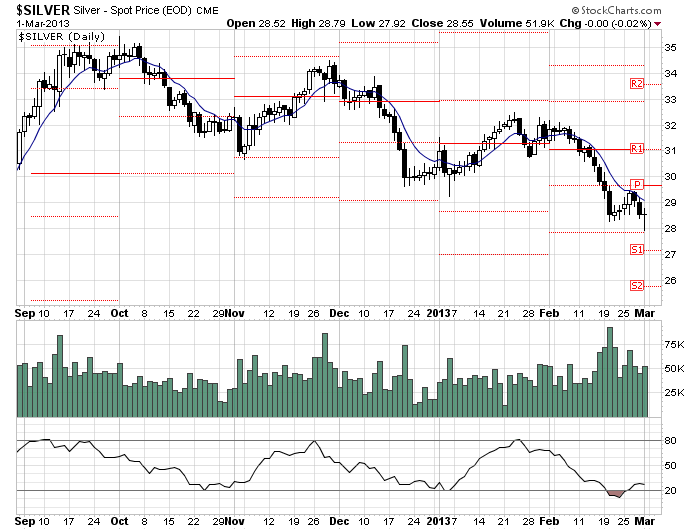
Task: Click 'Oct' on bottom date axis
Action: coord(119,521)
